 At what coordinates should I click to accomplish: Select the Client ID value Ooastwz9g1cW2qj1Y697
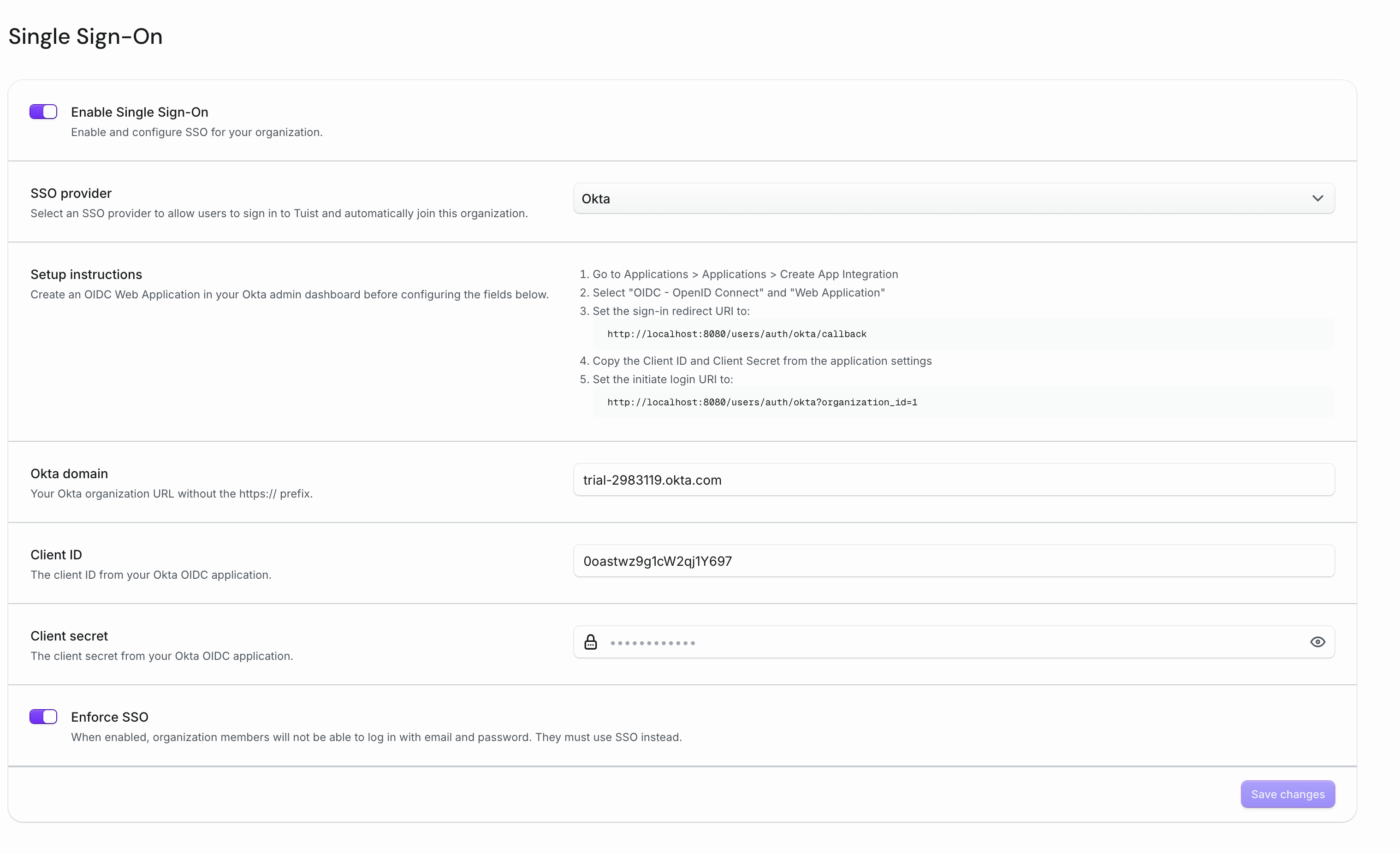658,561
